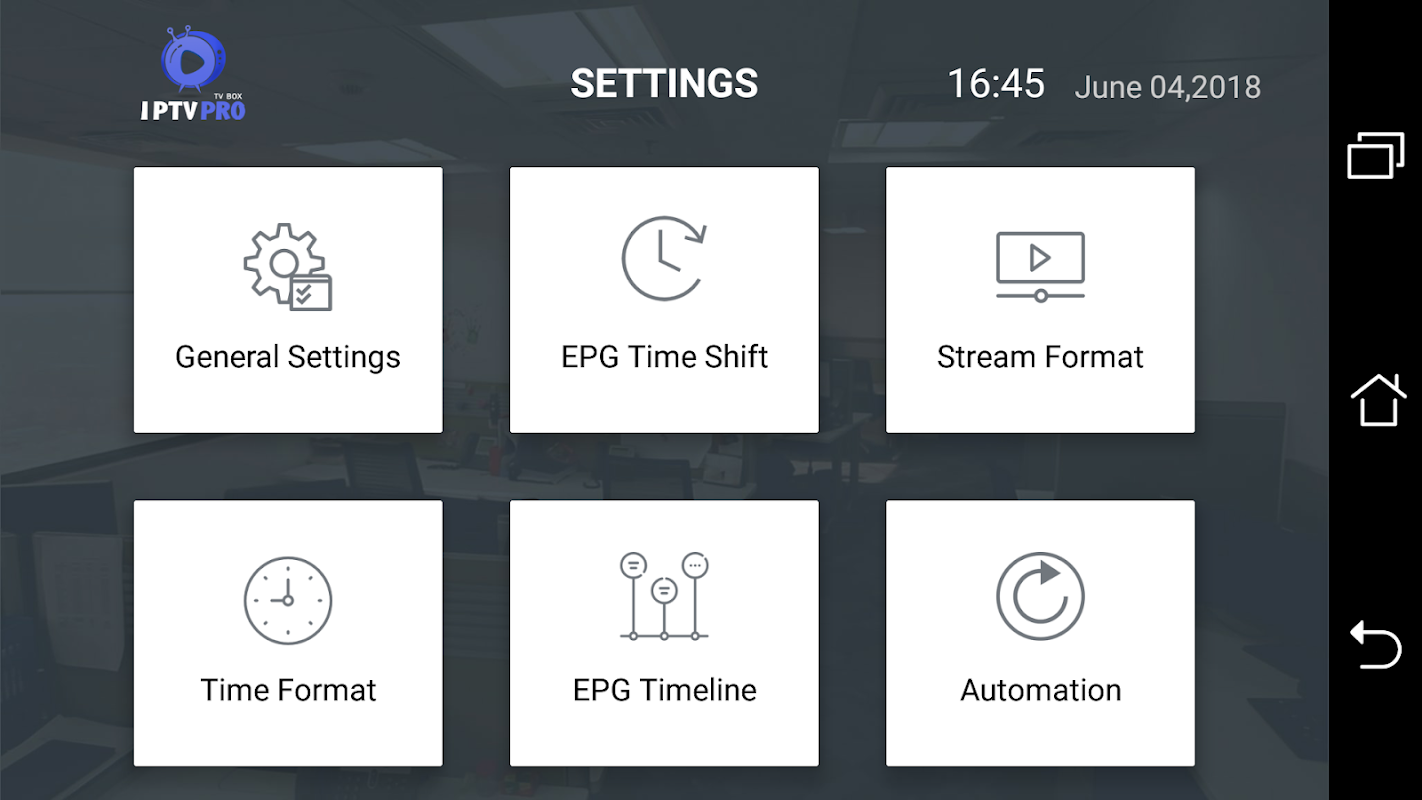
Task: Tap the IPTV Pro logo
Action: tap(193, 75)
